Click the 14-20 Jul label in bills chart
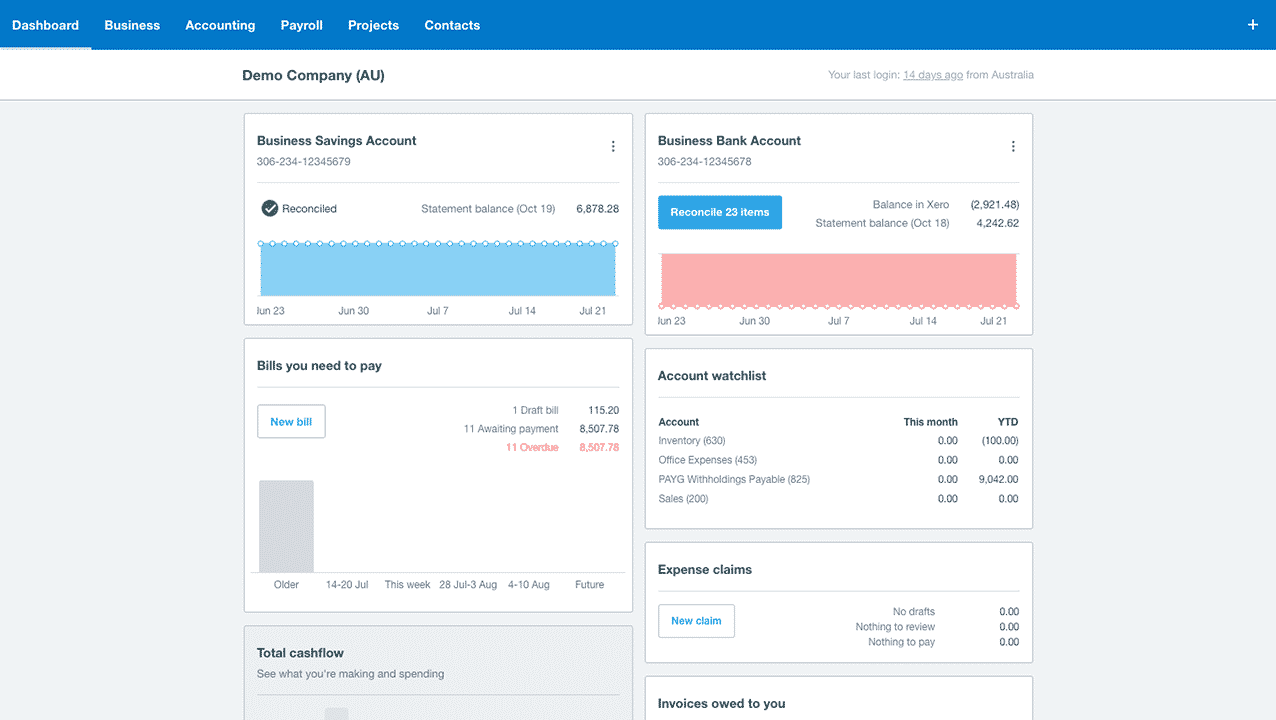 (347, 585)
